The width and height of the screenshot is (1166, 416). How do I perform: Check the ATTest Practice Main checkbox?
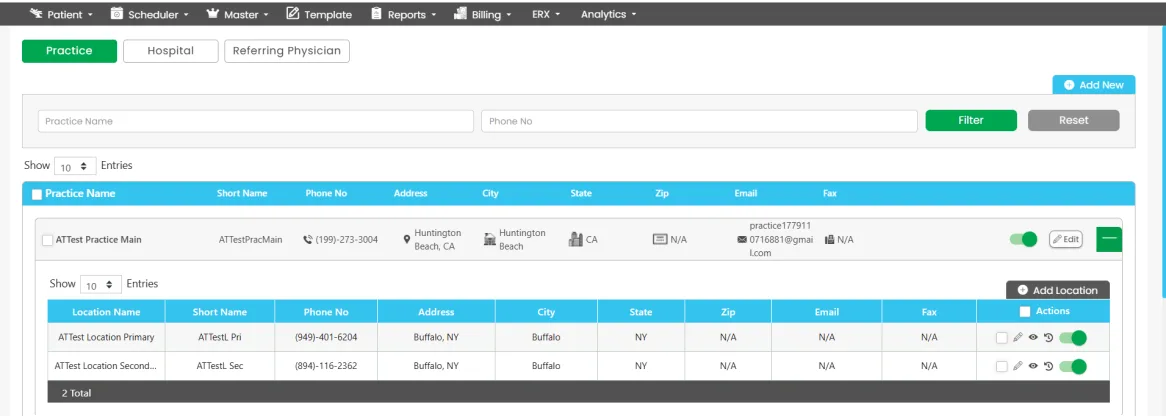[x=48, y=240]
